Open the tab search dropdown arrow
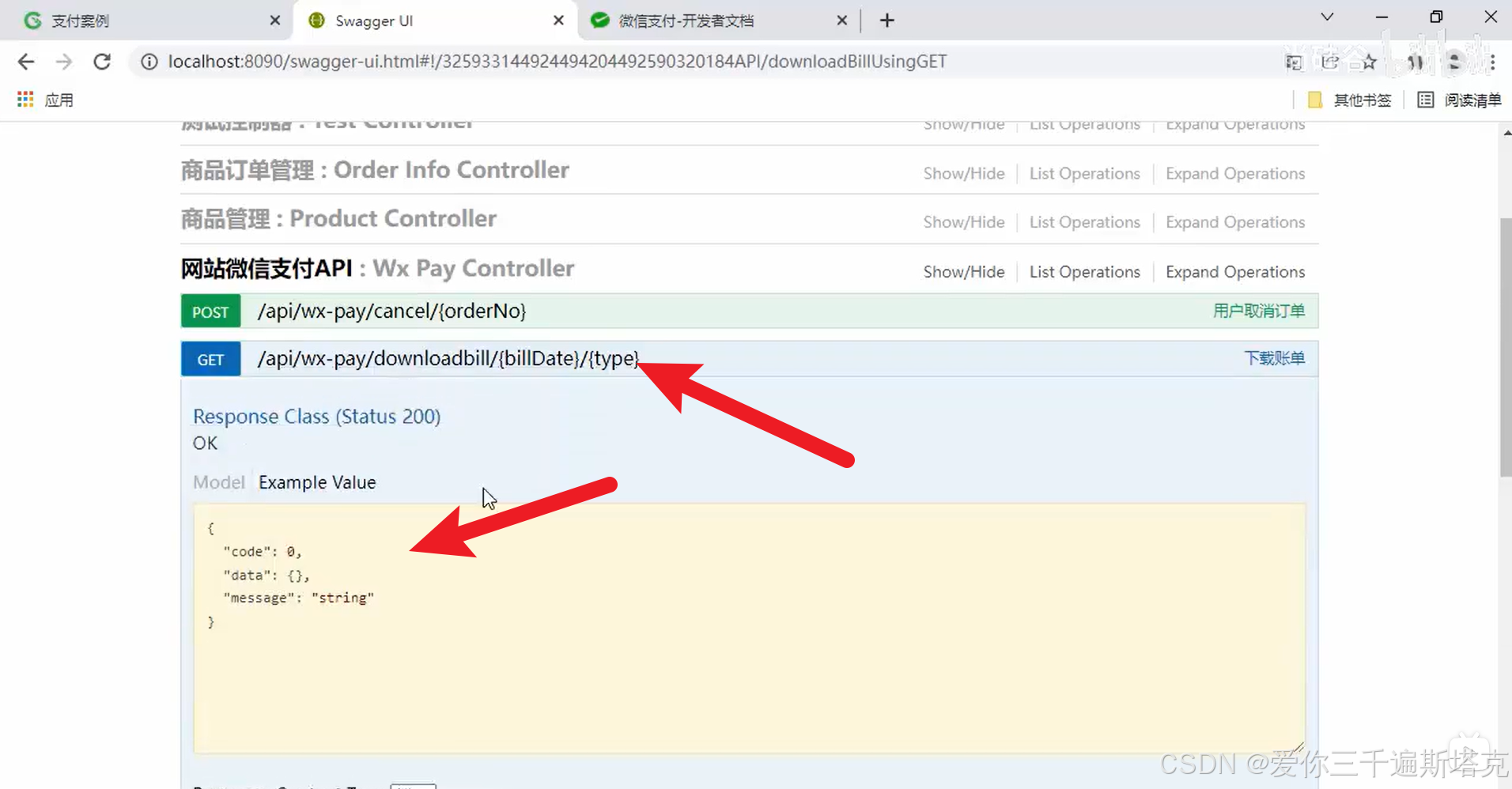 pyautogui.click(x=1327, y=17)
